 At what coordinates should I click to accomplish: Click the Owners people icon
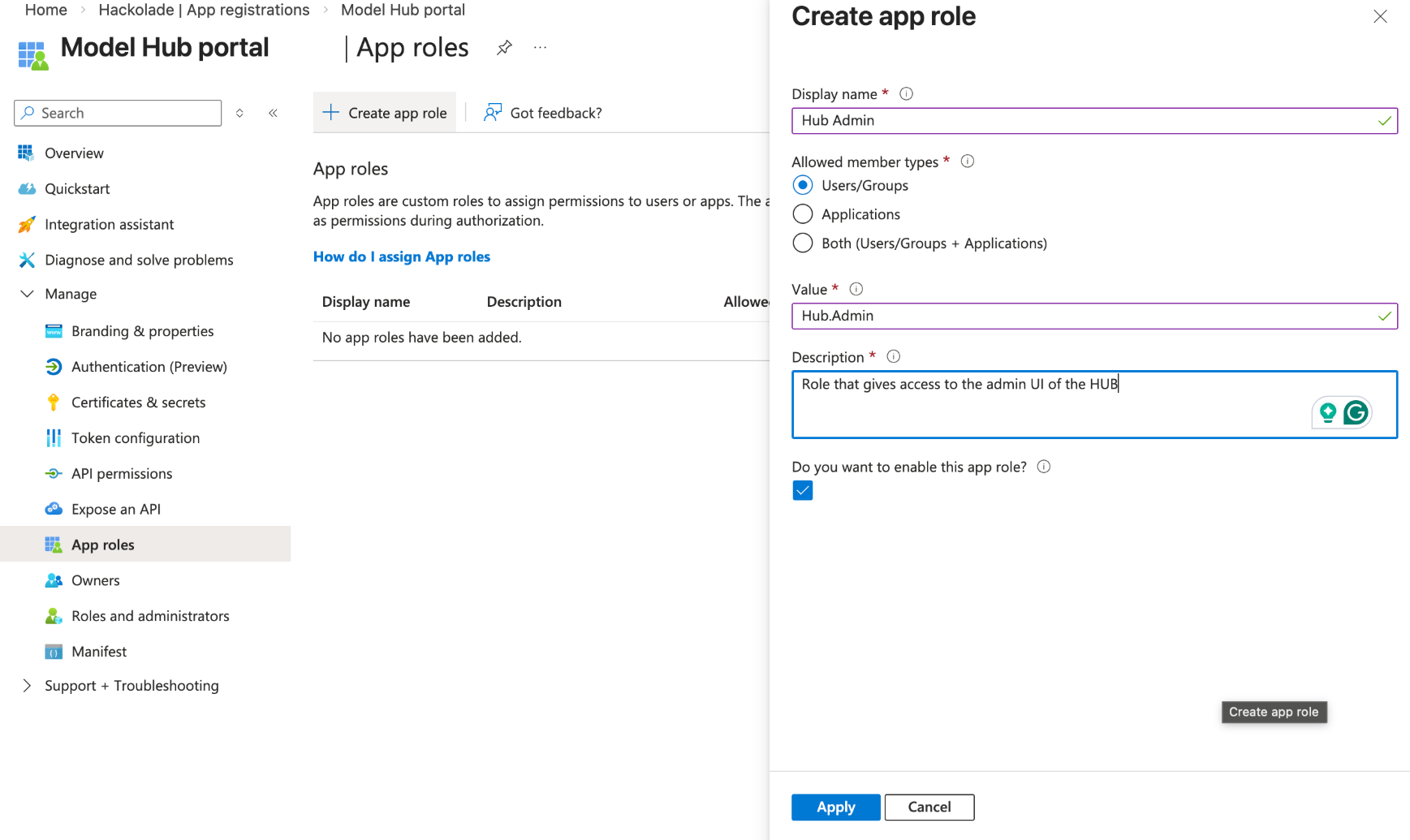coord(54,580)
